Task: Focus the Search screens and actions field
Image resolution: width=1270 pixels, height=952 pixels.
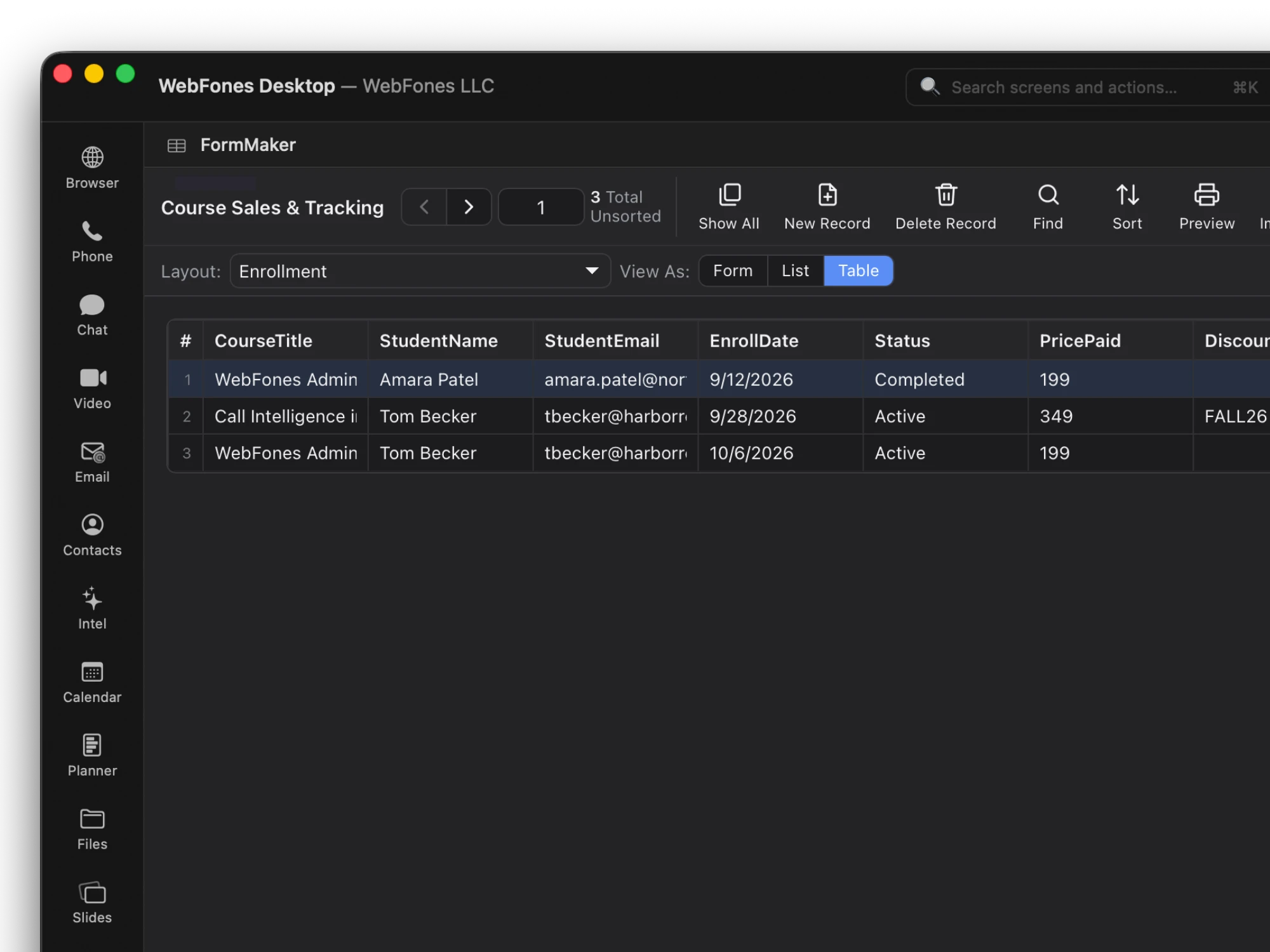Action: pos(1088,87)
